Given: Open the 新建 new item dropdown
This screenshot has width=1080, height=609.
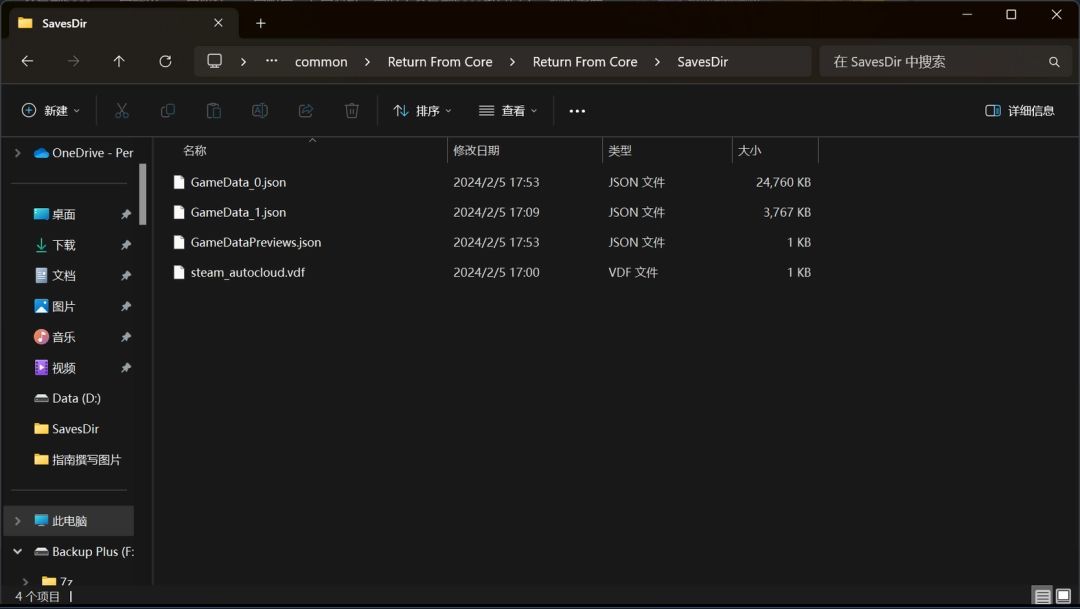Looking at the screenshot, I should click(x=50, y=110).
